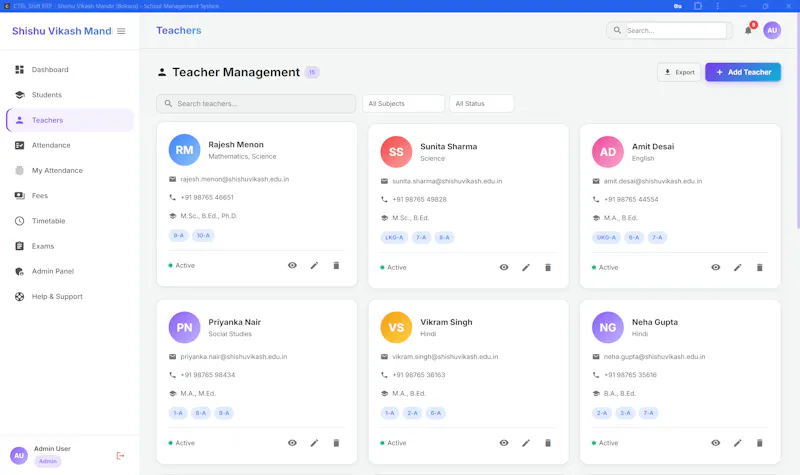This screenshot has width=800, height=475.
Task: Delete Priyanka Nair's card
Action: tap(336, 443)
